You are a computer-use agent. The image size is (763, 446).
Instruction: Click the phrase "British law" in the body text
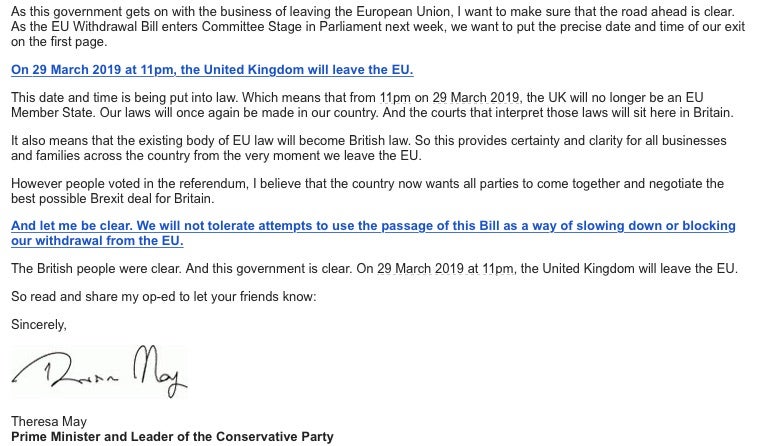point(380,141)
